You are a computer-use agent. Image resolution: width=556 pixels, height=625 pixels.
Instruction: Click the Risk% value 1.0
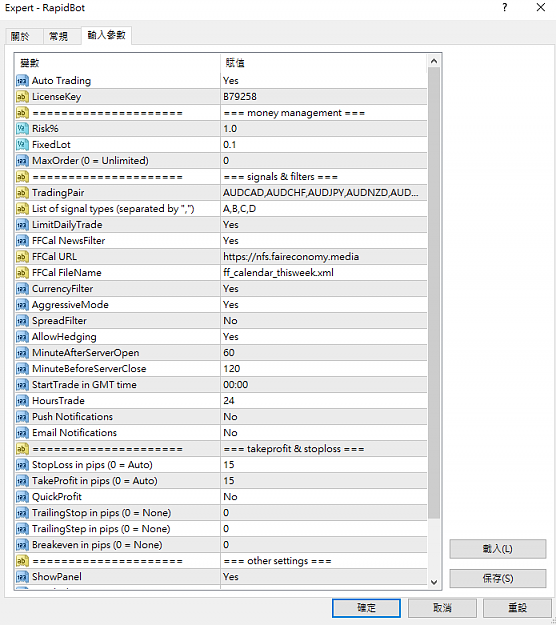pyautogui.click(x=230, y=129)
